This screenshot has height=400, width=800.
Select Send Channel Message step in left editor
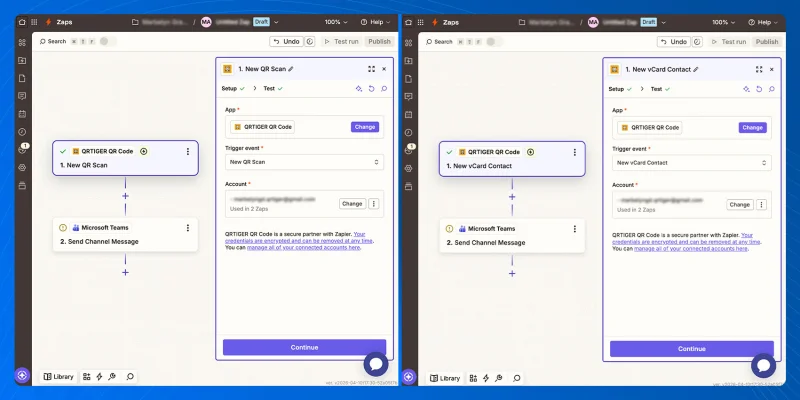click(x=125, y=235)
